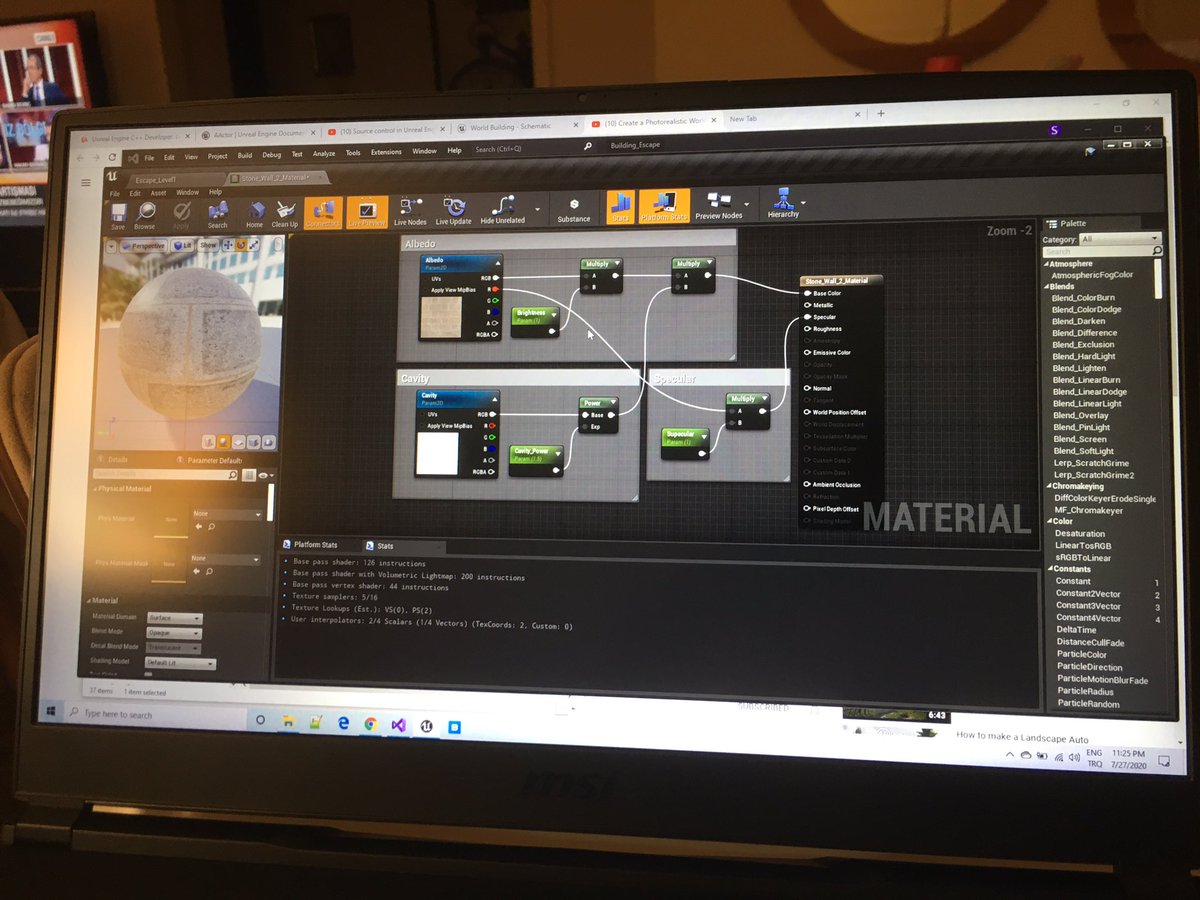This screenshot has width=1200, height=900.
Task: Toggle the Platform Stats toolbar button
Action: 664,206
